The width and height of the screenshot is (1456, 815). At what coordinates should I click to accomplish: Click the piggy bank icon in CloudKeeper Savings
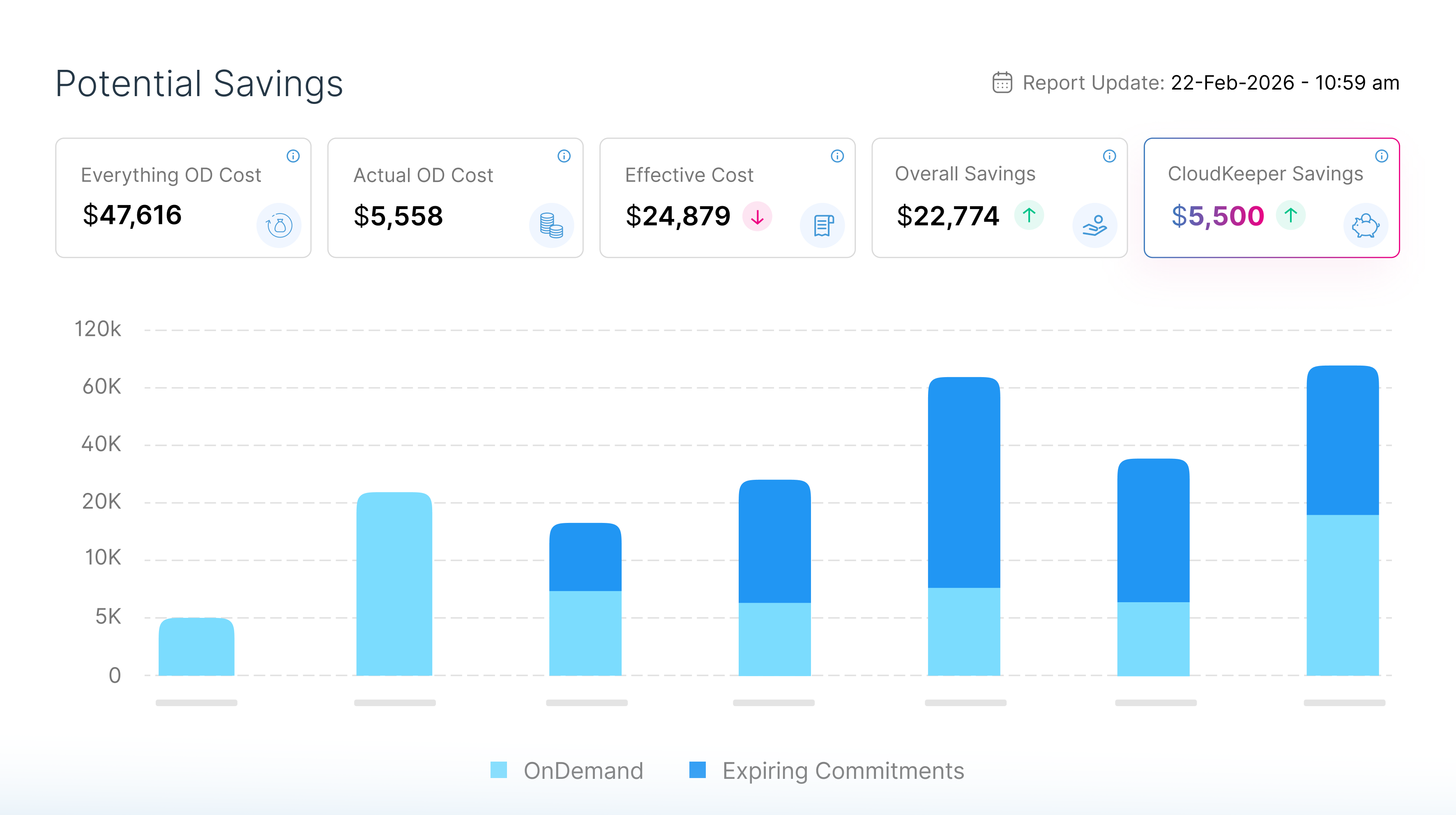click(x=1366, y=226)
